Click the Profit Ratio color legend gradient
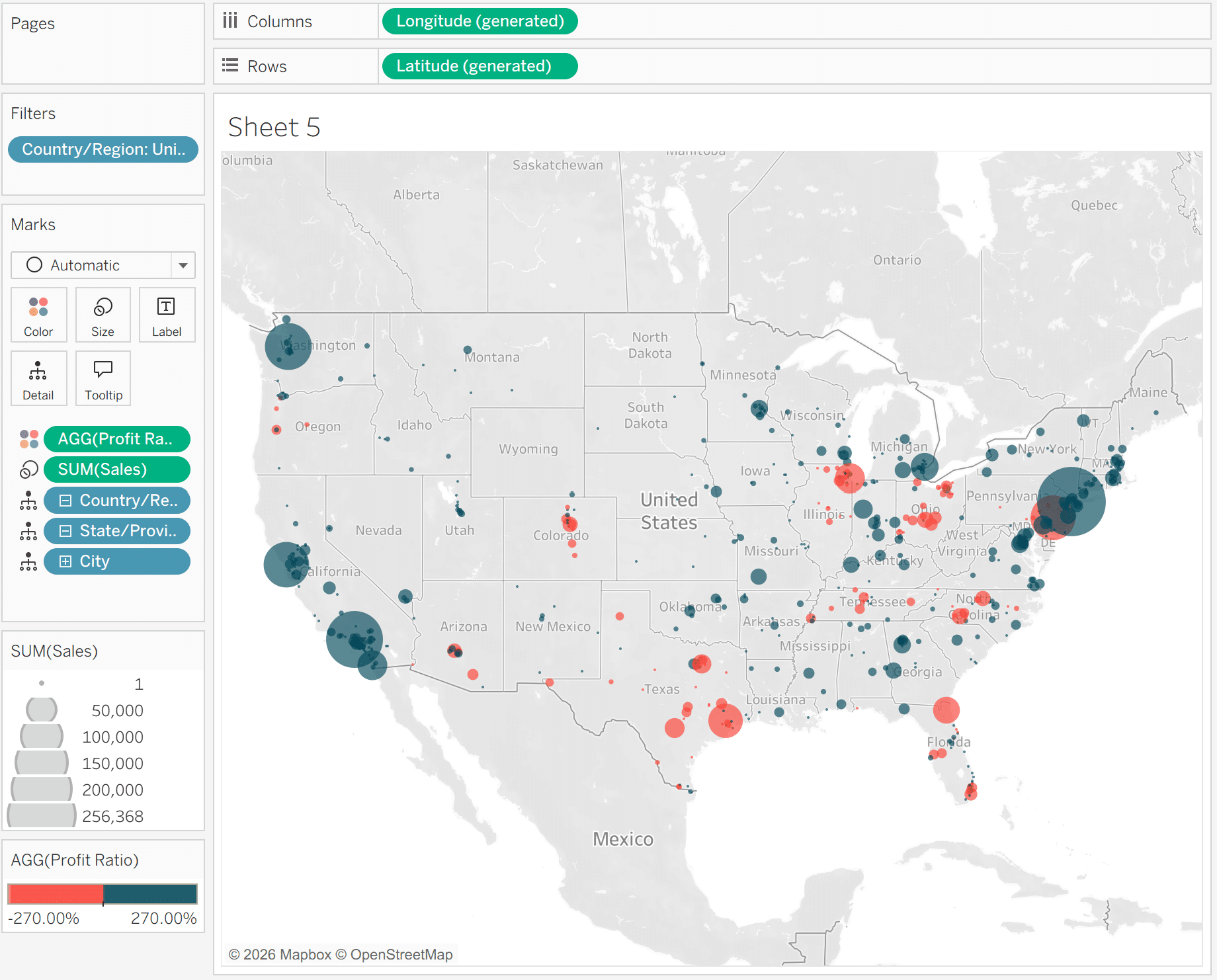This screenshot has height=980, width=1217. click(x=103, y=894)
